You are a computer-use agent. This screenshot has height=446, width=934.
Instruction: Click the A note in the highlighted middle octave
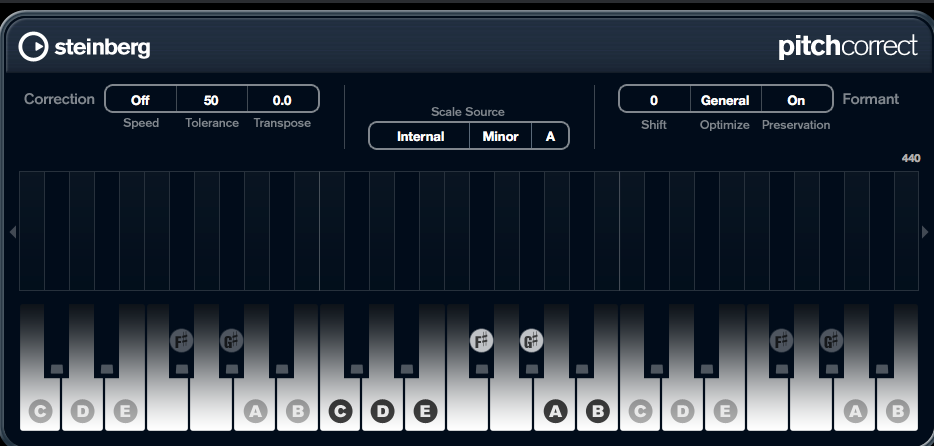point(555,411)
